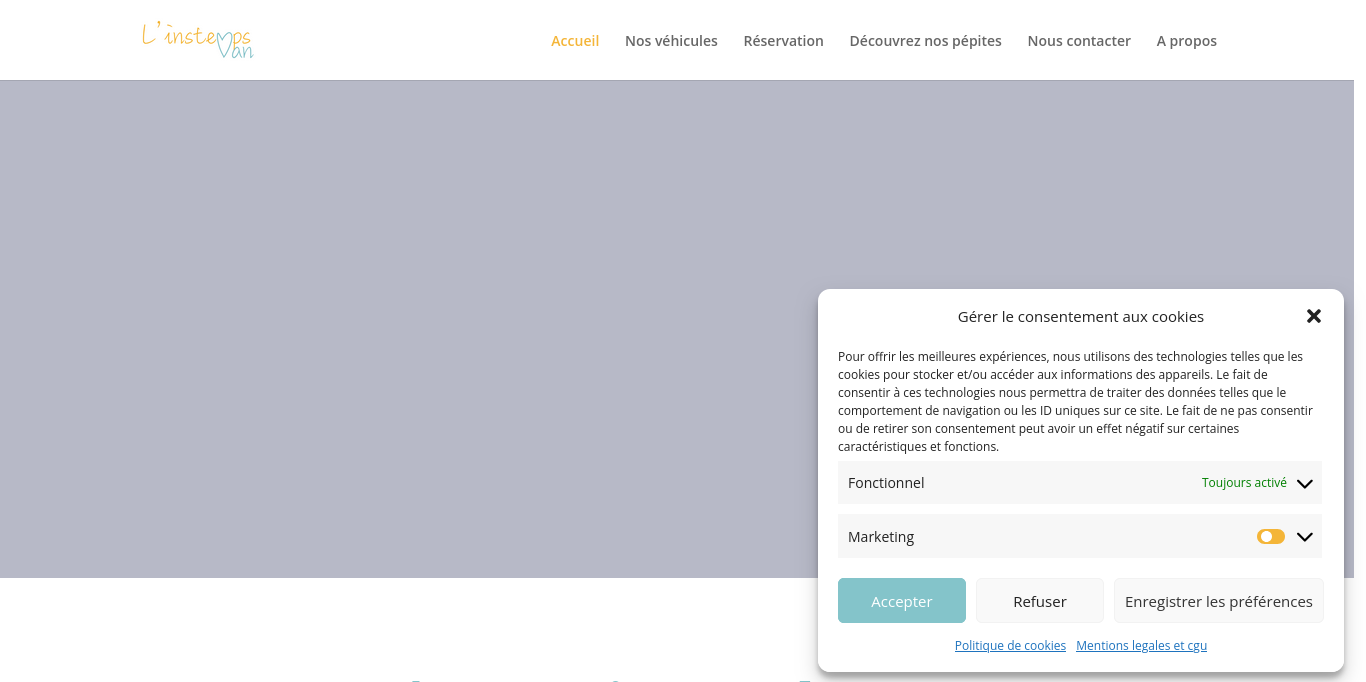Click the Toujours activé status label
The image size is (1366, 682).
pos(1244,483)
